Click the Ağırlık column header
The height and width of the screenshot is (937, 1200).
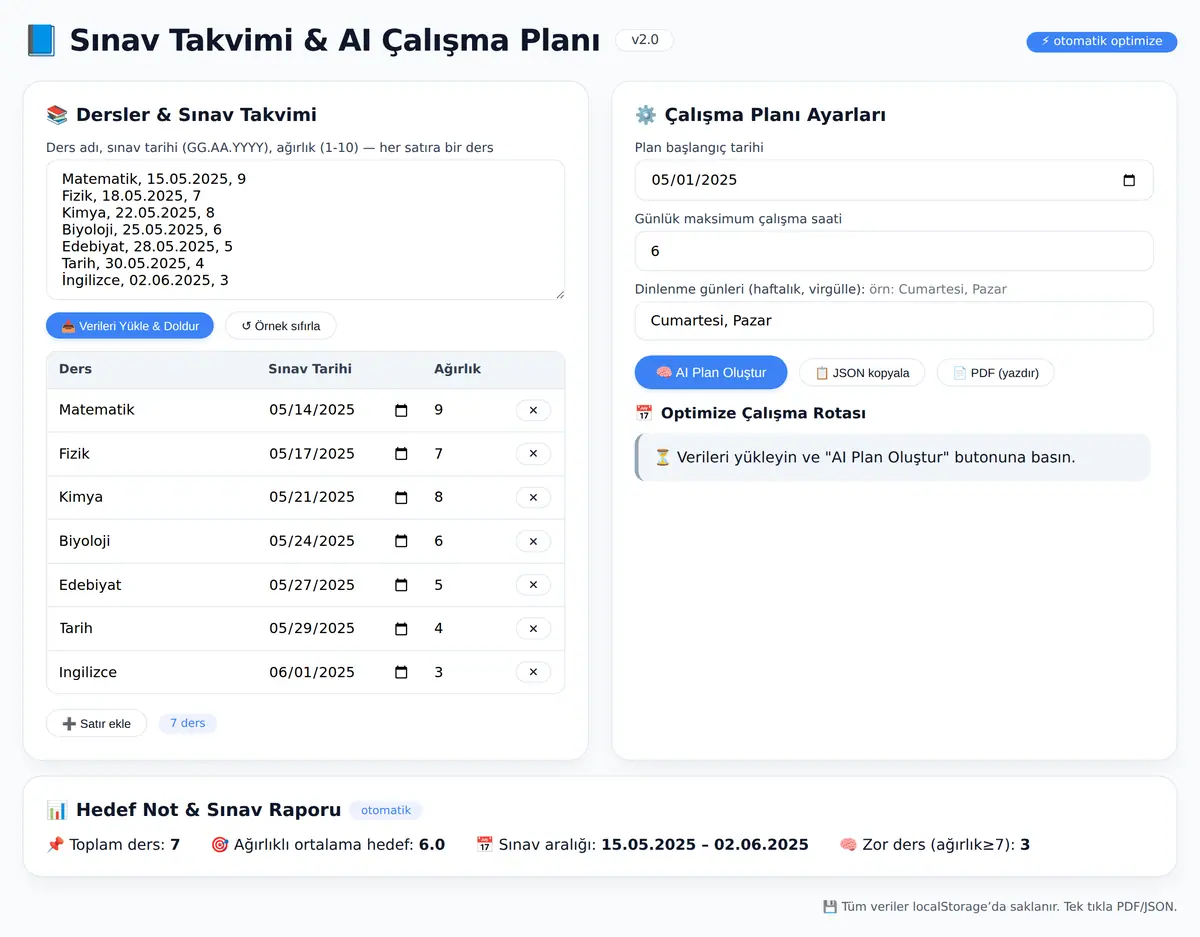point(457,369)
